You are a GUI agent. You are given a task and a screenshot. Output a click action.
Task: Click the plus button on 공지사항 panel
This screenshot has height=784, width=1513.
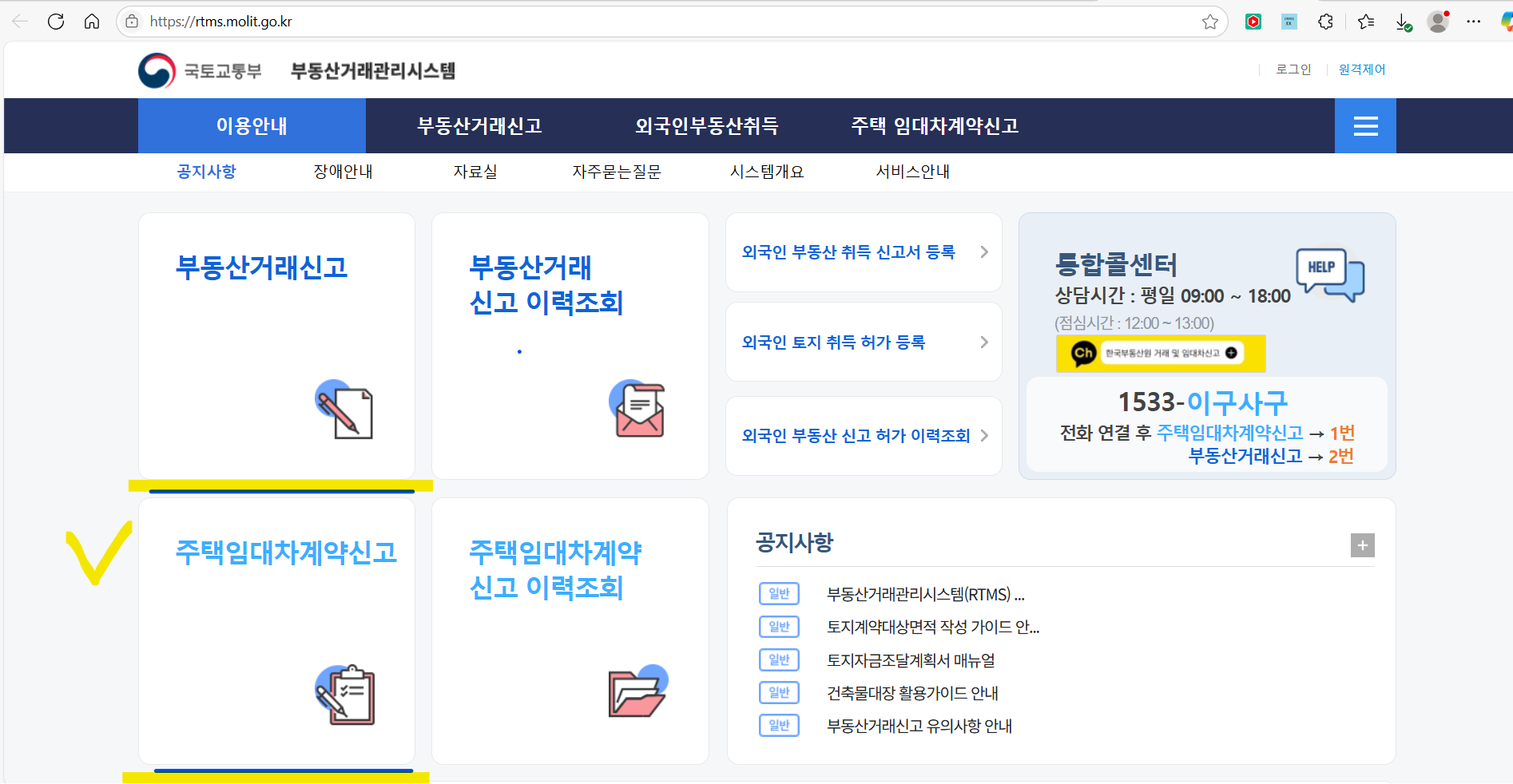click(x=1363, y=545)
